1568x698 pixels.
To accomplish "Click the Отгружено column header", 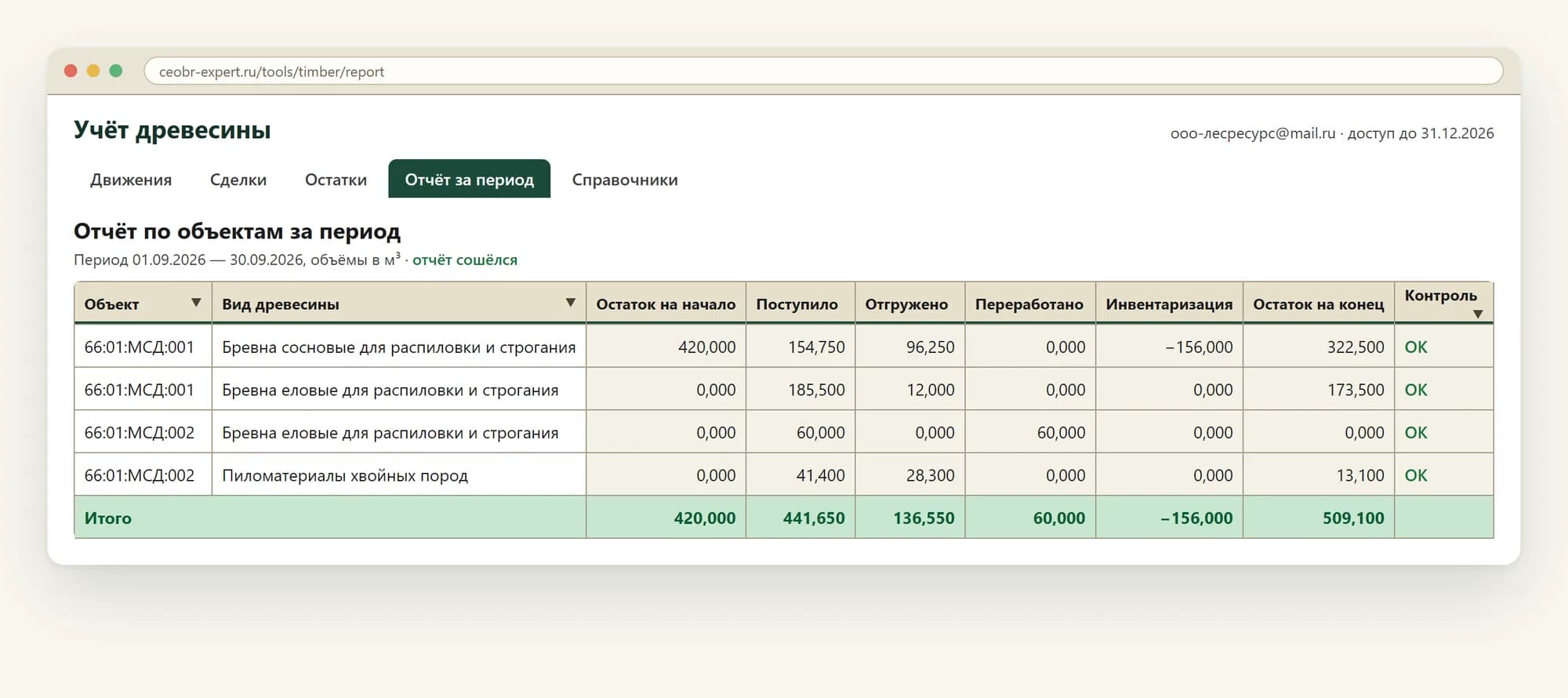I will [x=910, y=304].
